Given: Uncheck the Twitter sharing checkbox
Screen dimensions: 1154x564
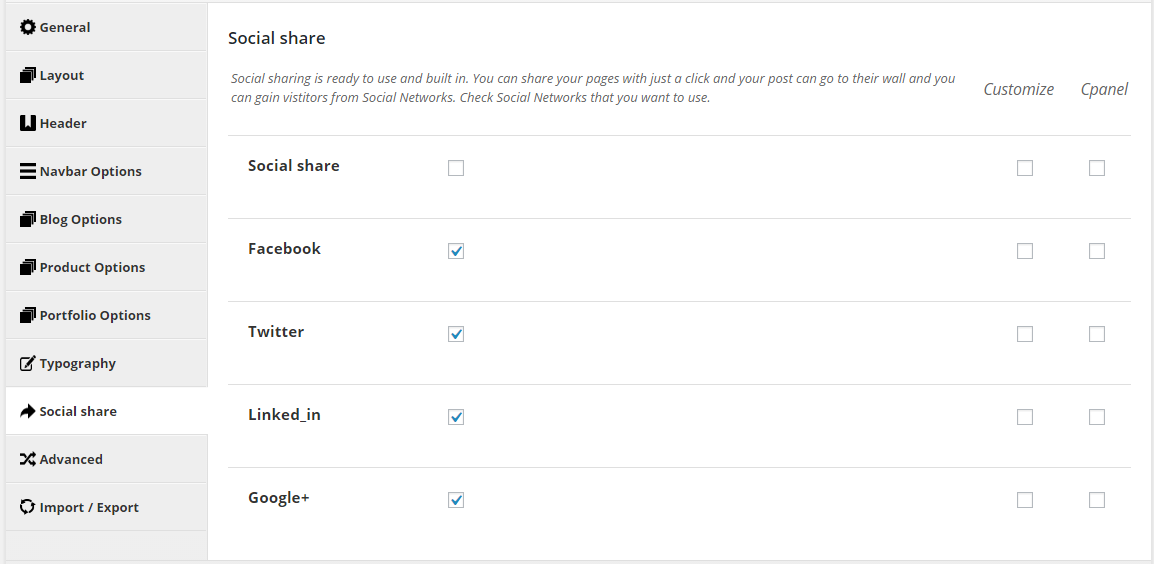Looking at the screenshot, I should (x=456, y=334).
